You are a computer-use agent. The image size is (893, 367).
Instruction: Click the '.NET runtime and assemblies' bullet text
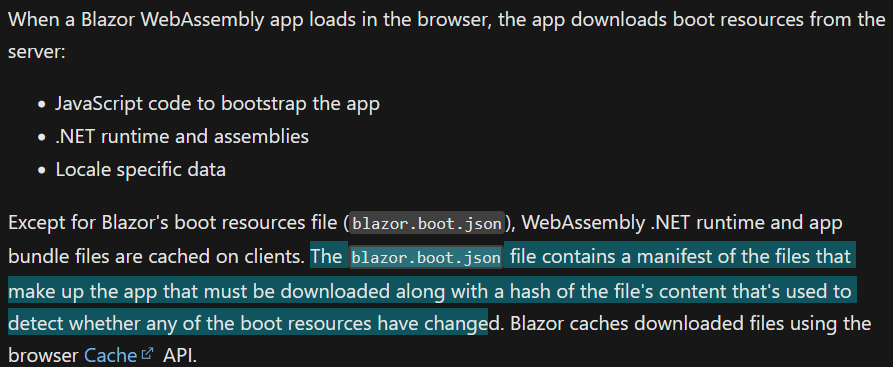point(182,137)
